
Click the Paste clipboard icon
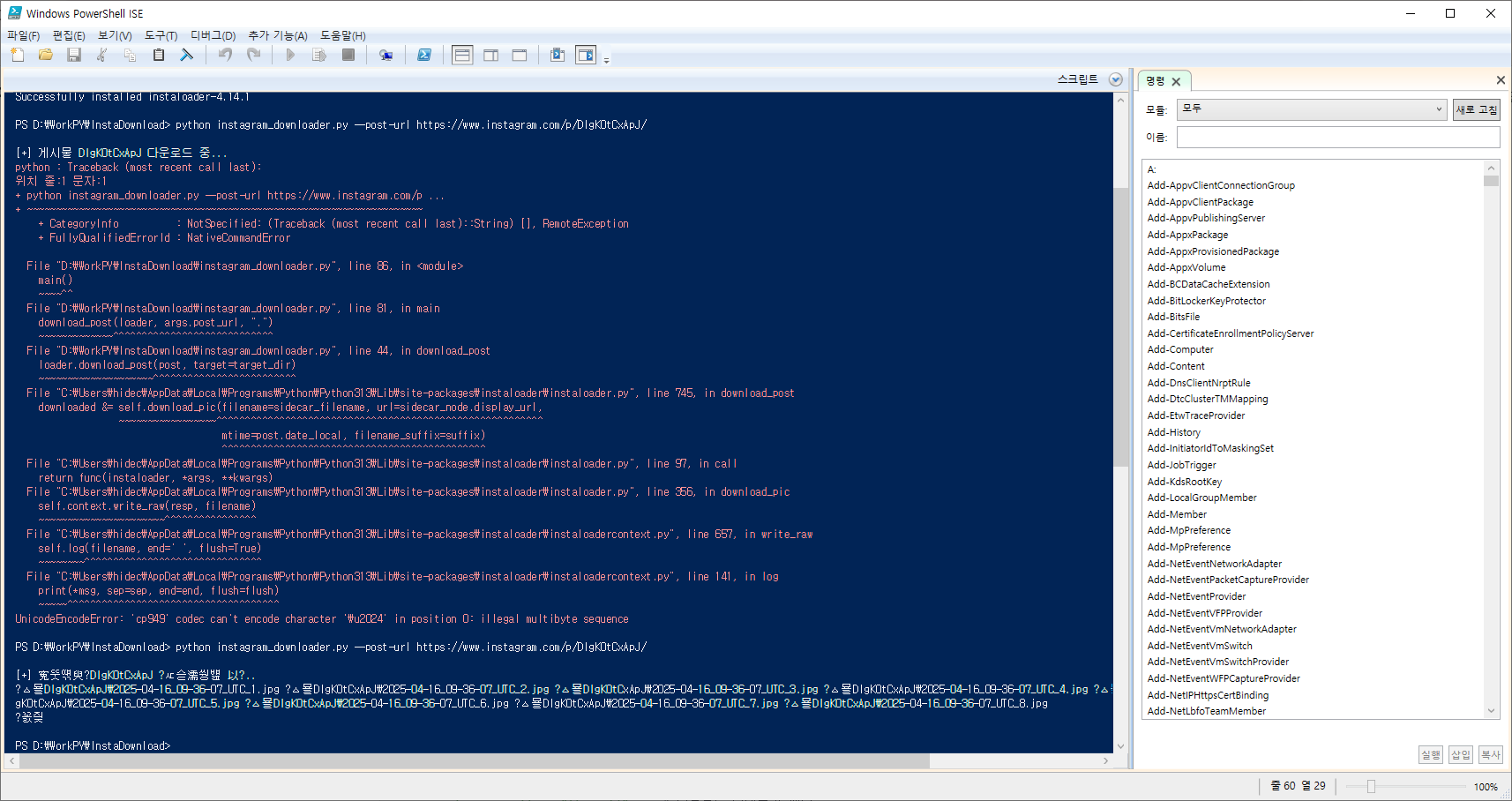159,55
